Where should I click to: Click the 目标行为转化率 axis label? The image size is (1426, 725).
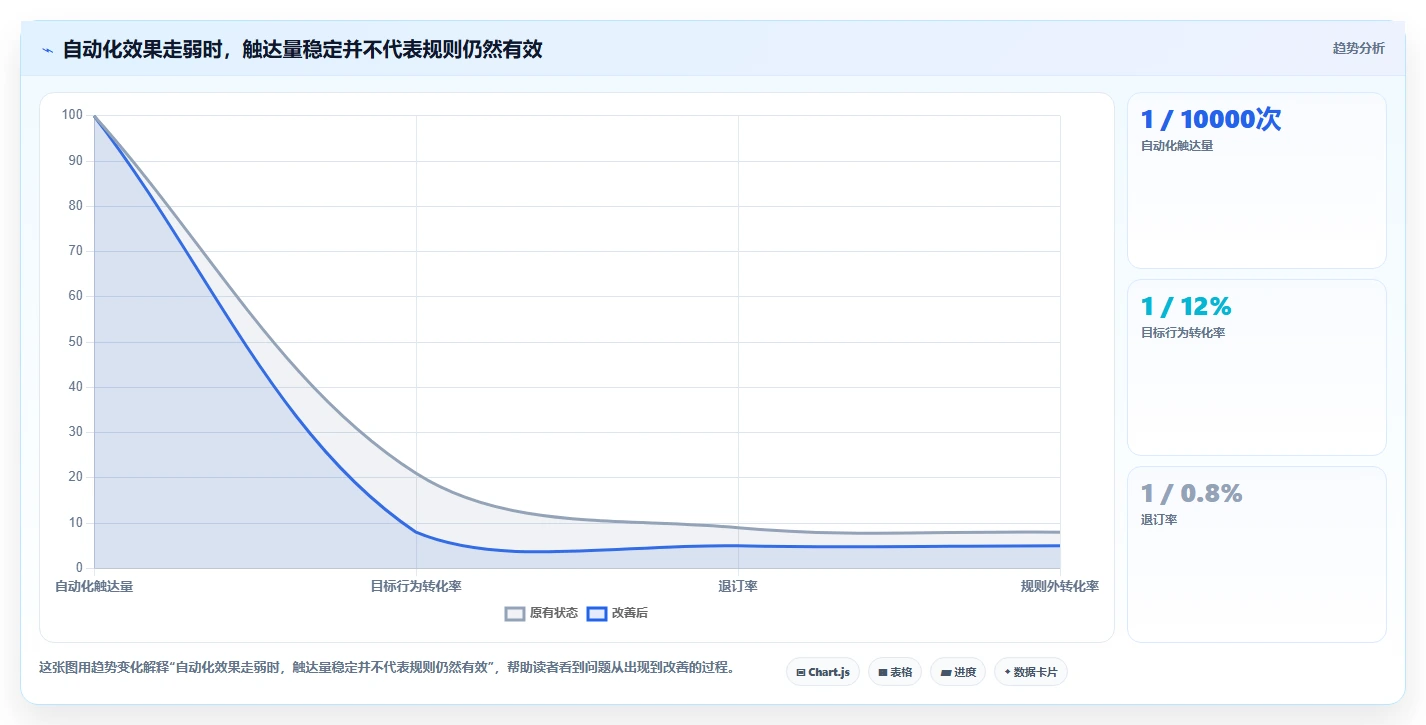pyautogui.click(x=416, y=586)
